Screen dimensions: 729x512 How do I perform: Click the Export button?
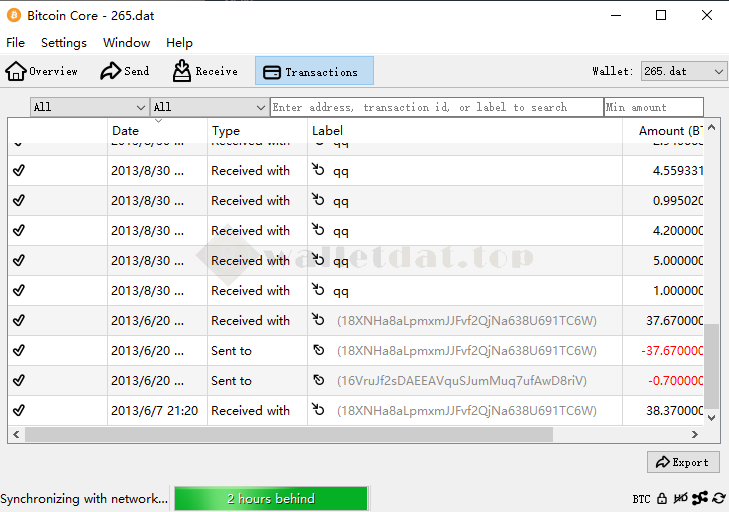[x=683, y=462]
